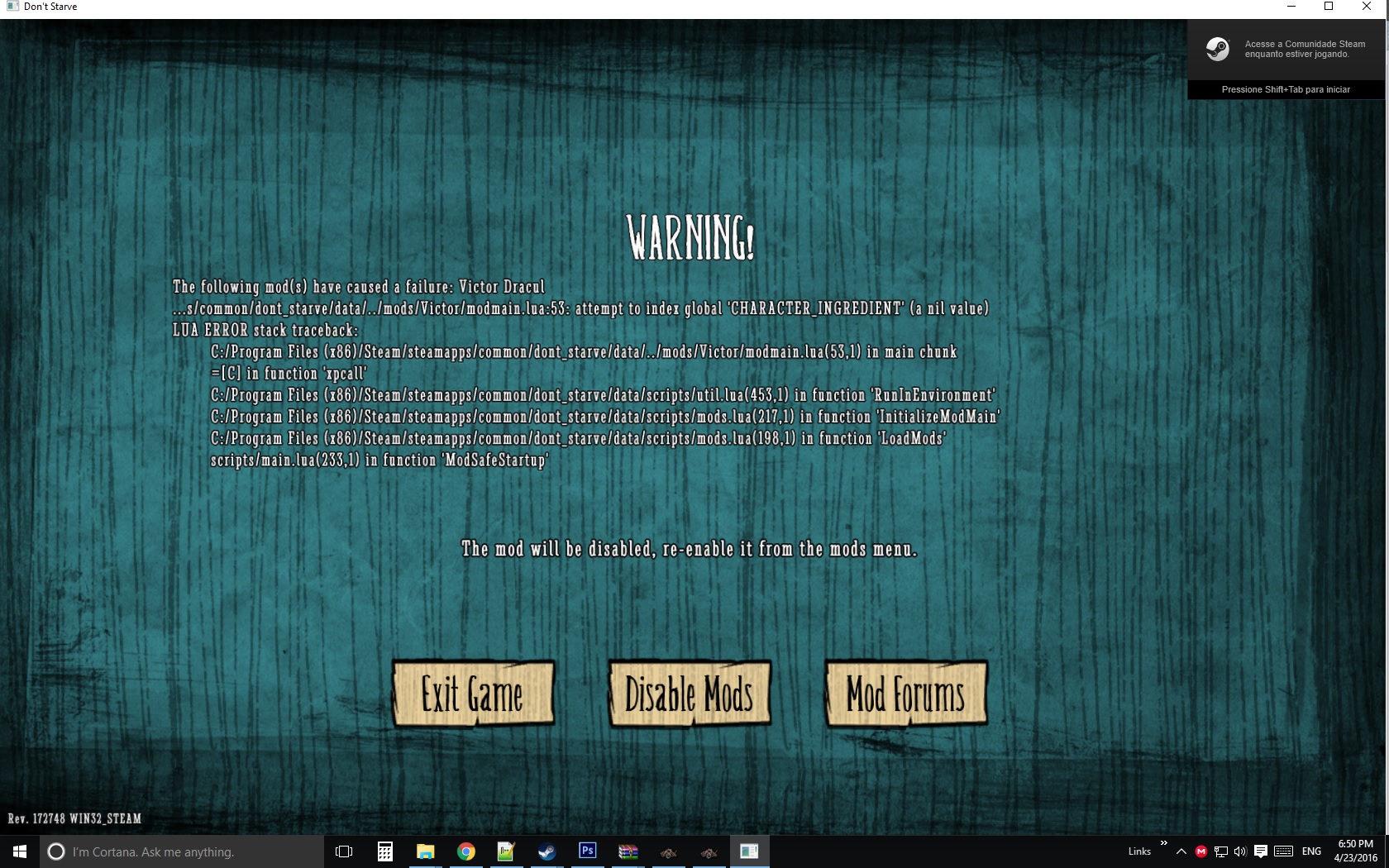The width and height of the screenshot is (1389, 868).
Task: Click 'The mod will be disabled' message
Action: click(x=690, y=549)
